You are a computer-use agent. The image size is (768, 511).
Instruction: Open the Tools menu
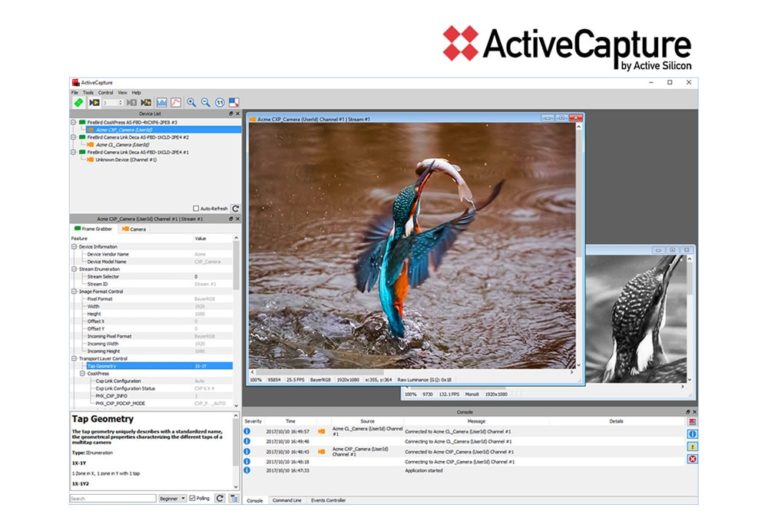[88, 92]
